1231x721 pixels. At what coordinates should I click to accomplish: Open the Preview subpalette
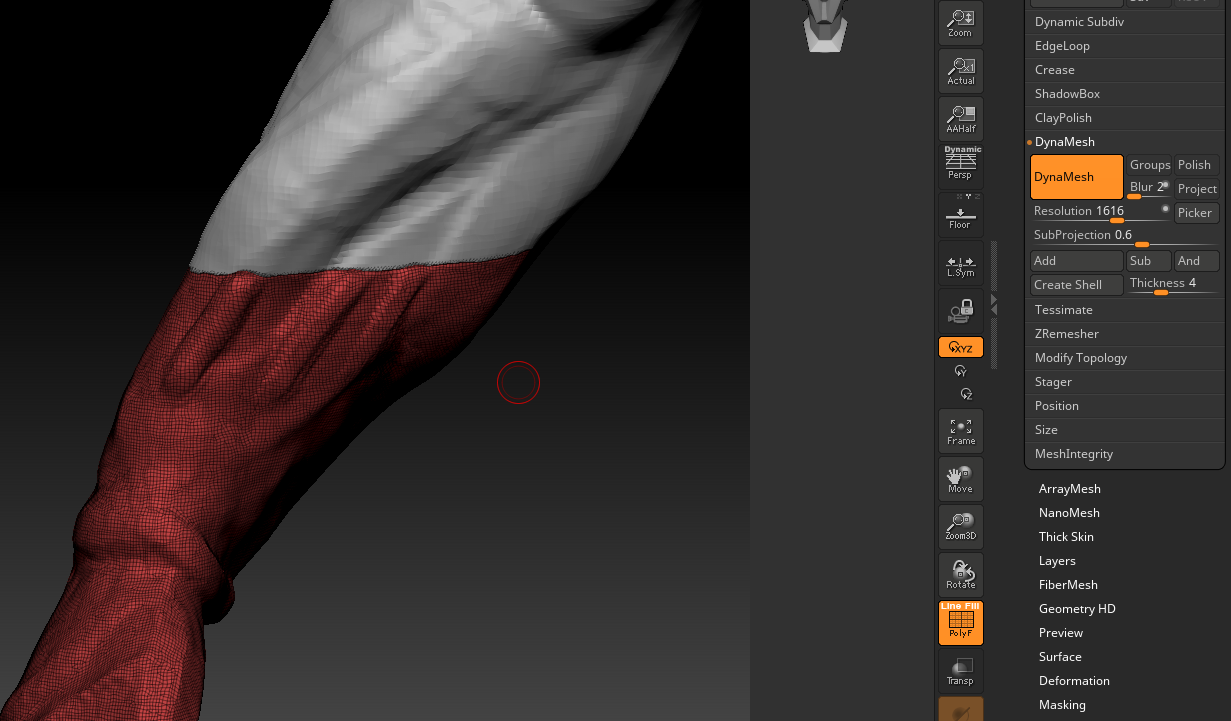click(1061, 633)
